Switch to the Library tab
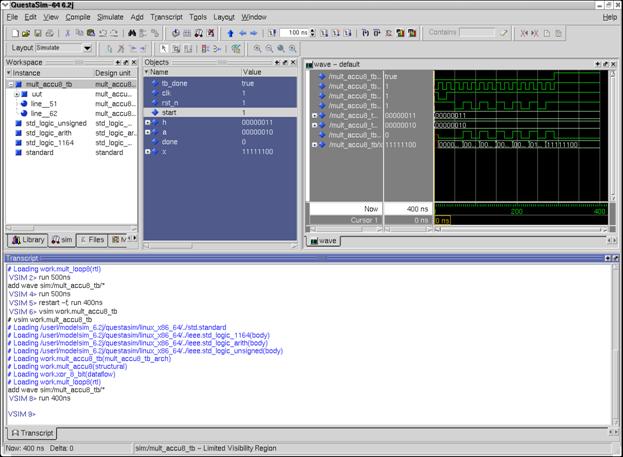 (28, 240)
